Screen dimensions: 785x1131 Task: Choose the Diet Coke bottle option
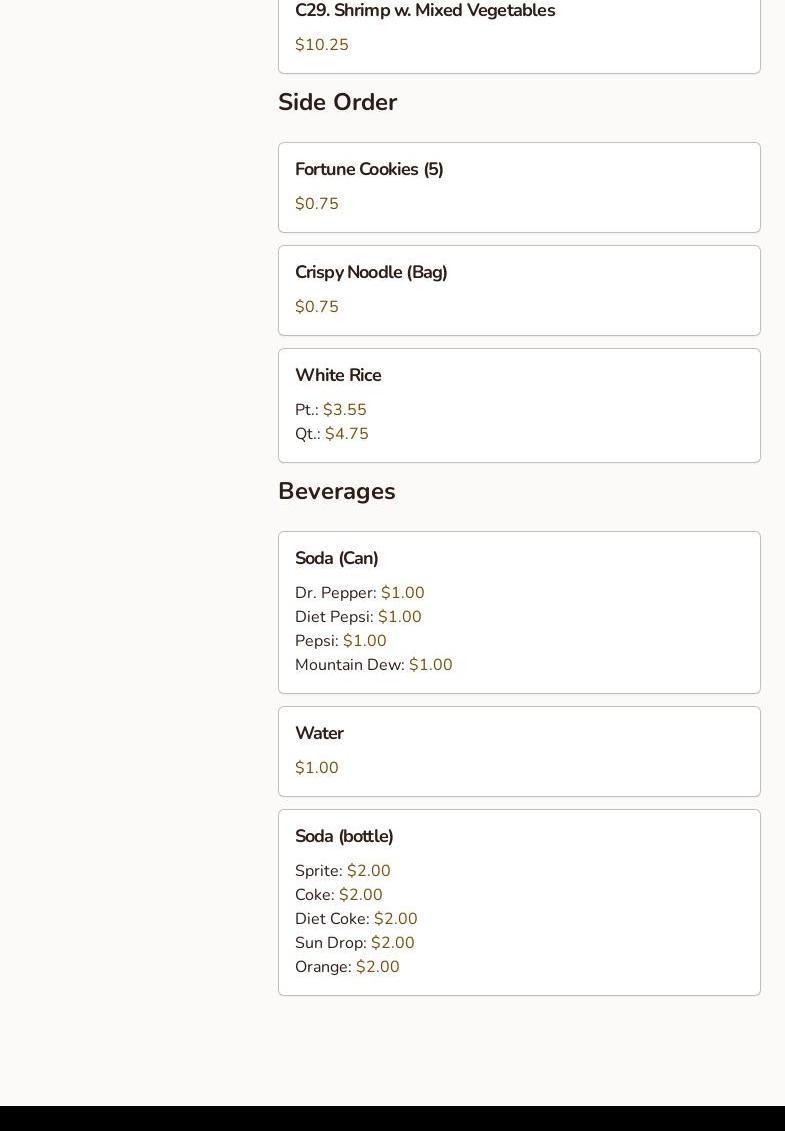point(356,919)
